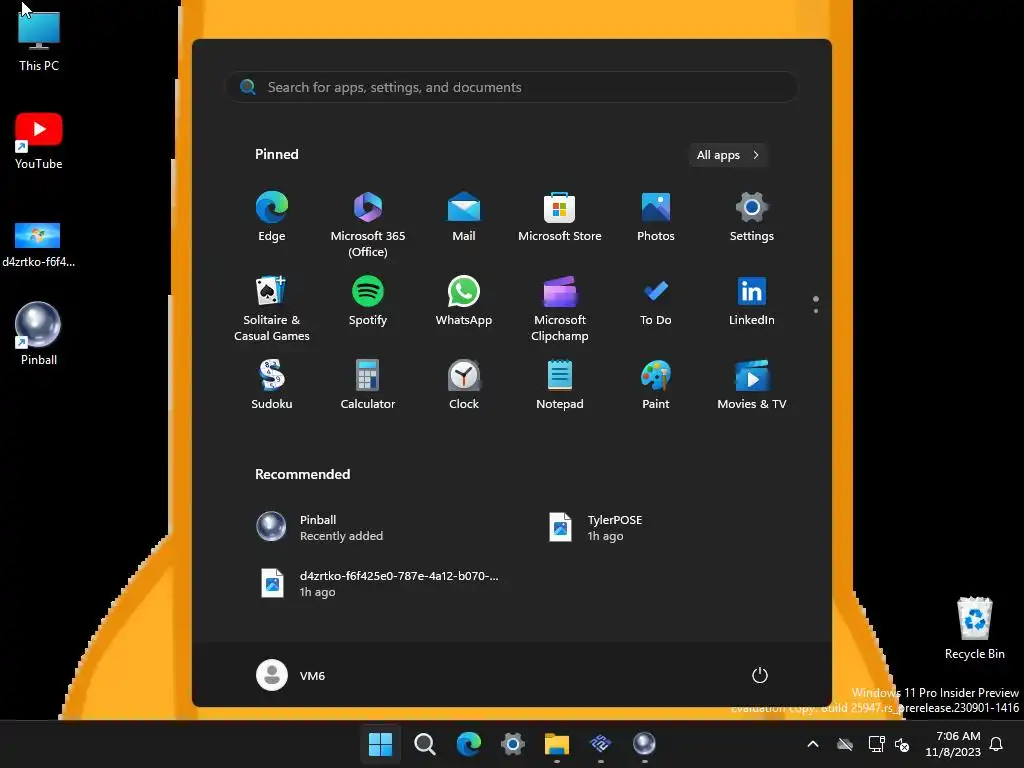Open Paint
The height and width of the screenshot is (768, 1024).
tap(656, 385)
